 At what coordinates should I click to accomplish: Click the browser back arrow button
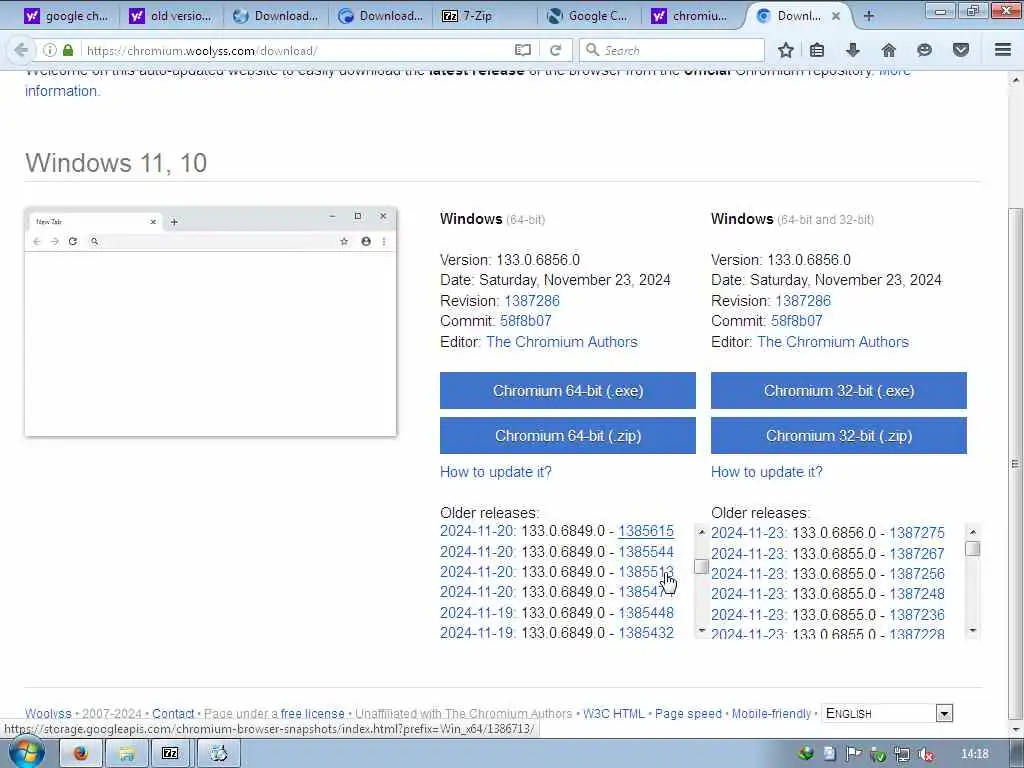click(x=21, y=50)
